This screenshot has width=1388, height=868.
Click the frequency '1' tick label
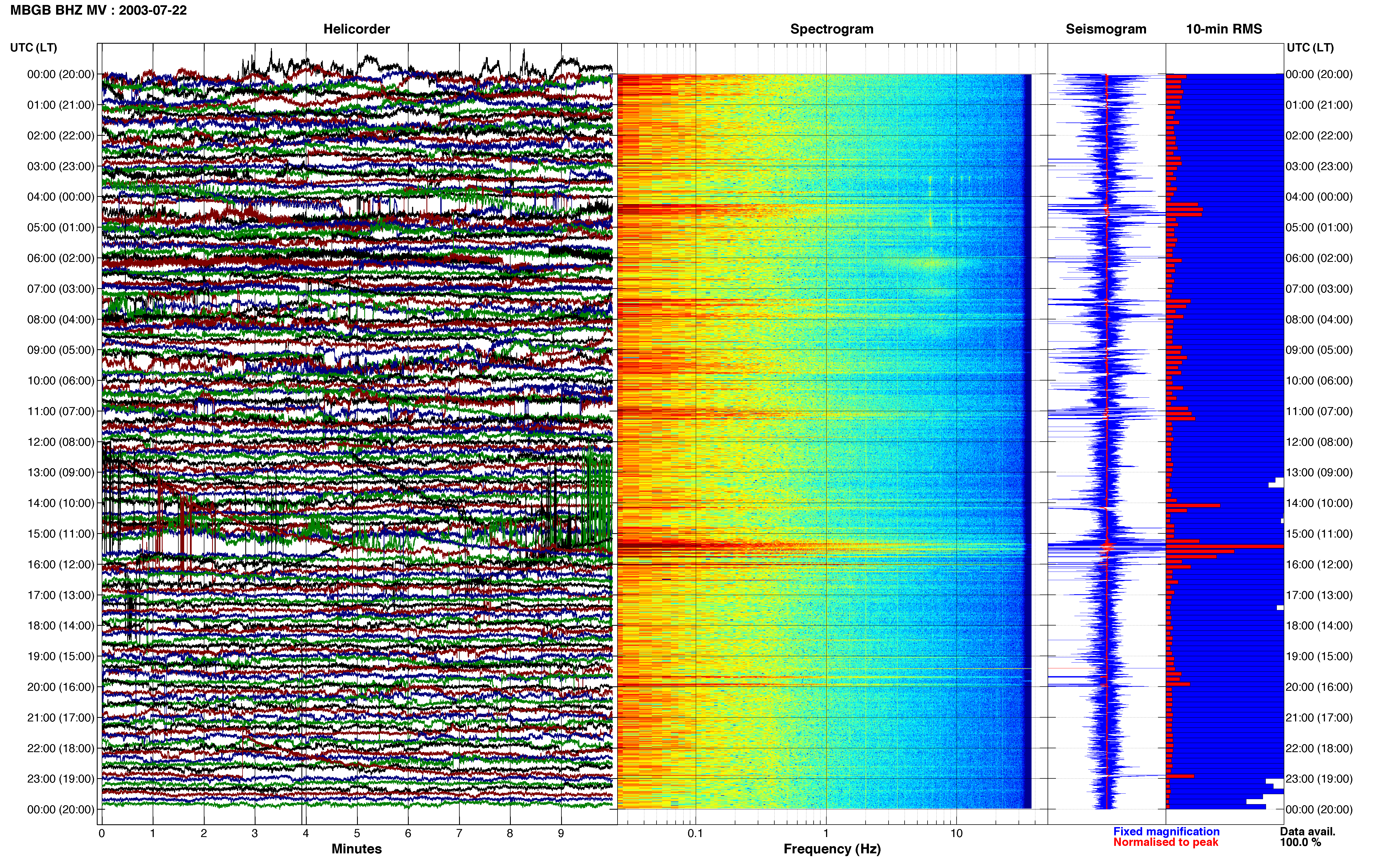(826, 833)
